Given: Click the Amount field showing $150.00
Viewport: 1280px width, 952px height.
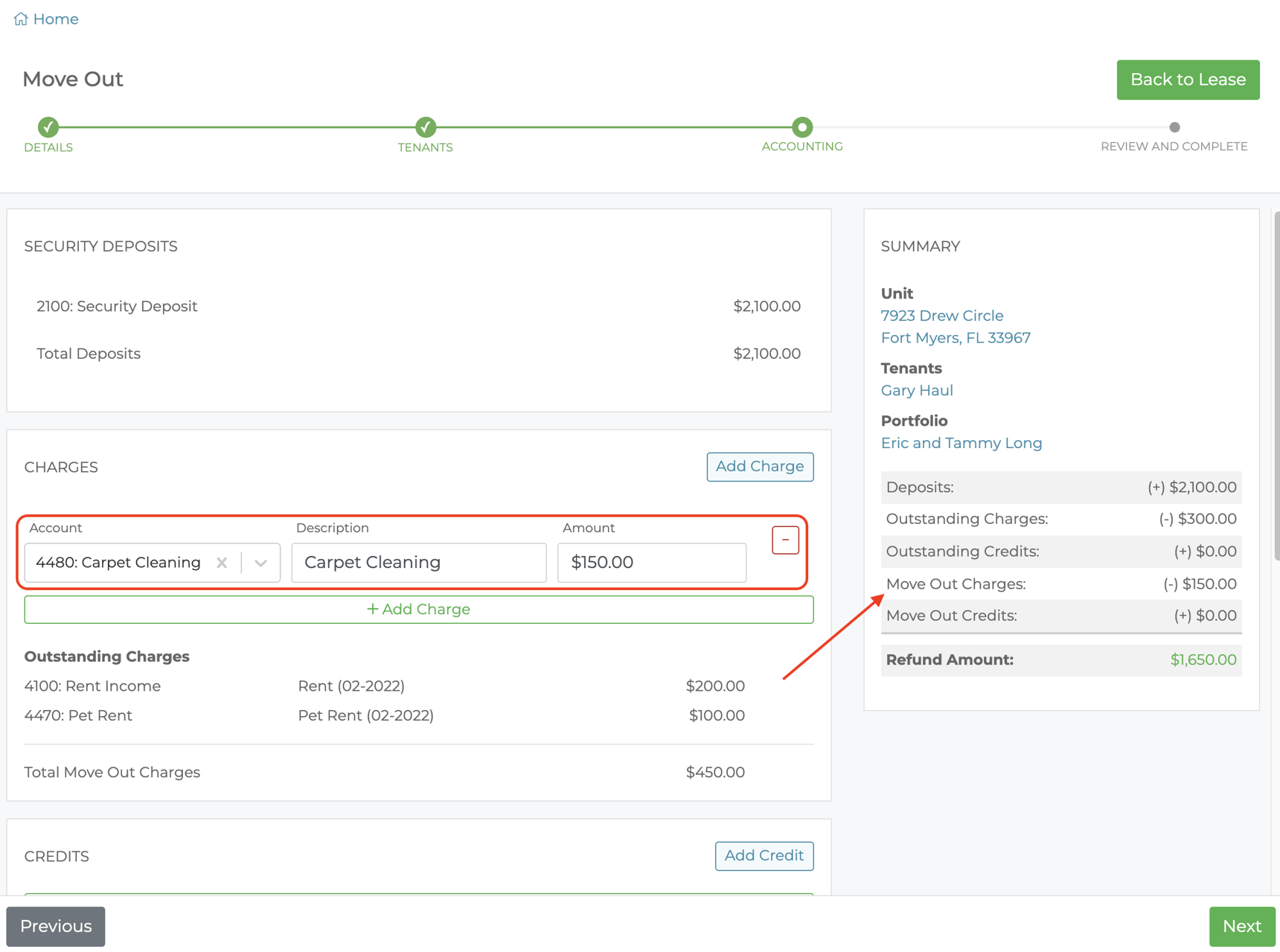Looking at the screenshot, I should coord(651,563).
